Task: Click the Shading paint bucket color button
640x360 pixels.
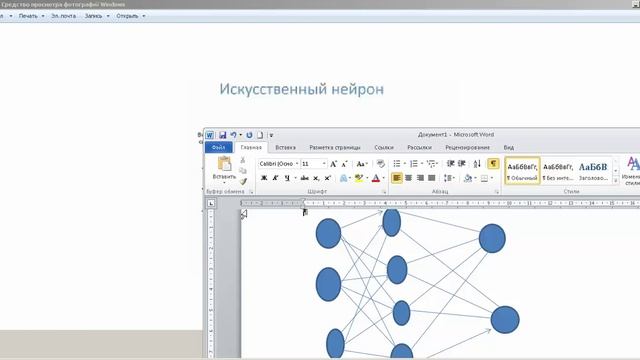Action: point(468,178)
